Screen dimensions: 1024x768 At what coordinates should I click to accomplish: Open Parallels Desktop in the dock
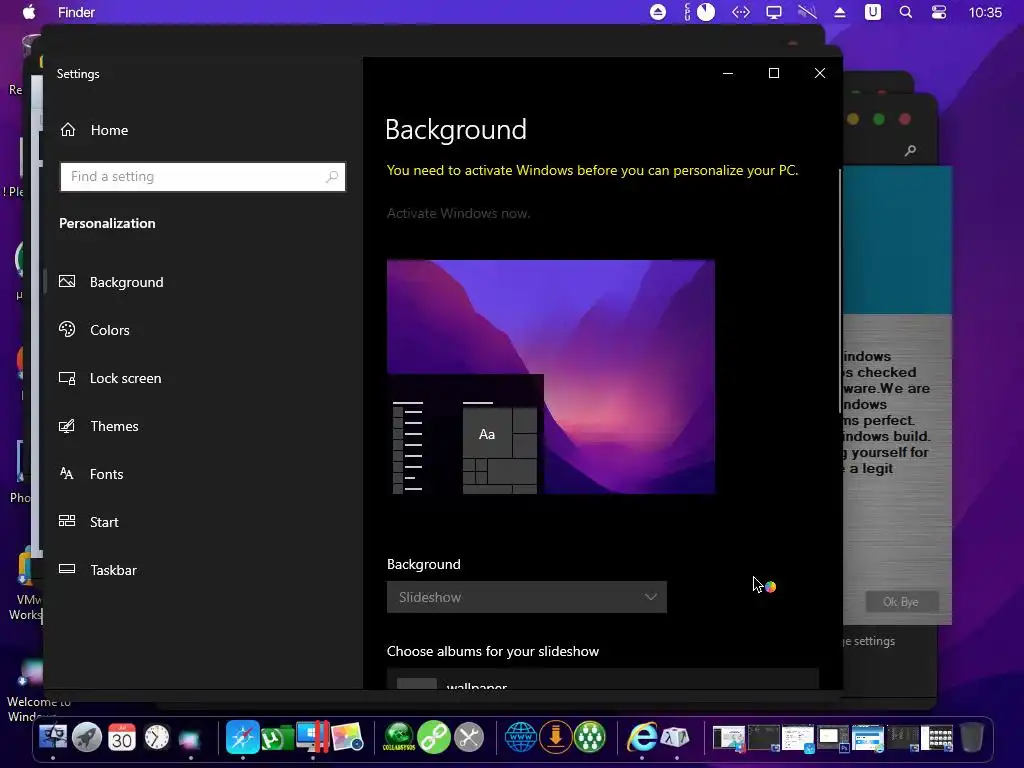pyautogui.click(x=312, y=737)
